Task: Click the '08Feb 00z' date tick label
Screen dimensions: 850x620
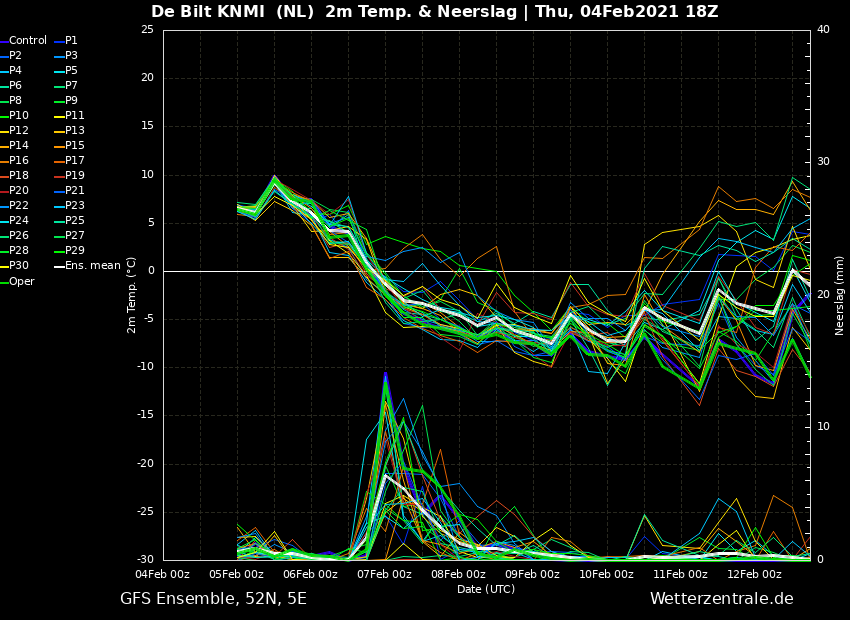Action: [x=459, y=574]
